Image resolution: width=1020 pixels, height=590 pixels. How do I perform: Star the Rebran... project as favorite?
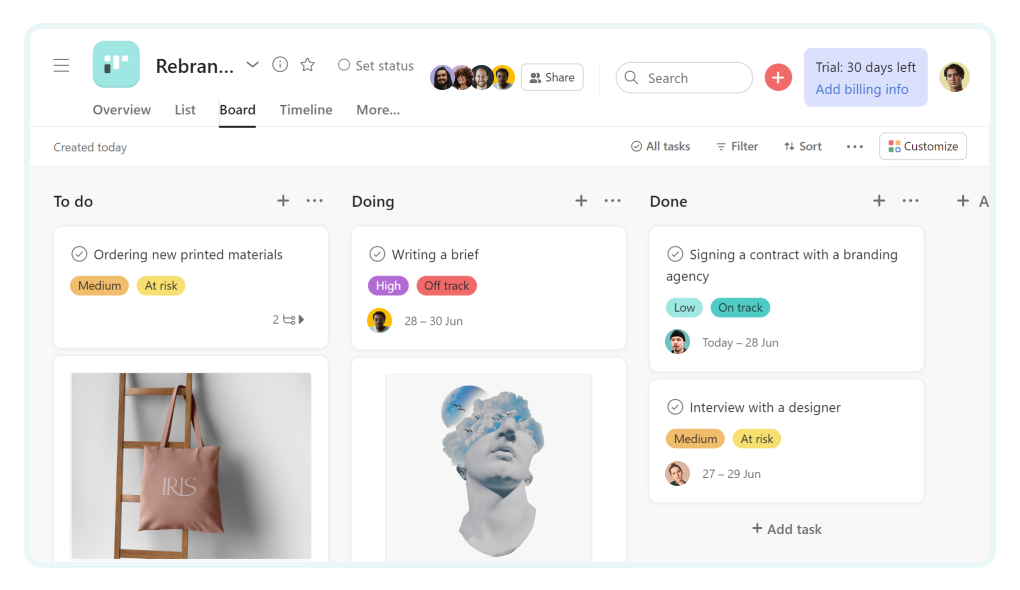(308, 64)
